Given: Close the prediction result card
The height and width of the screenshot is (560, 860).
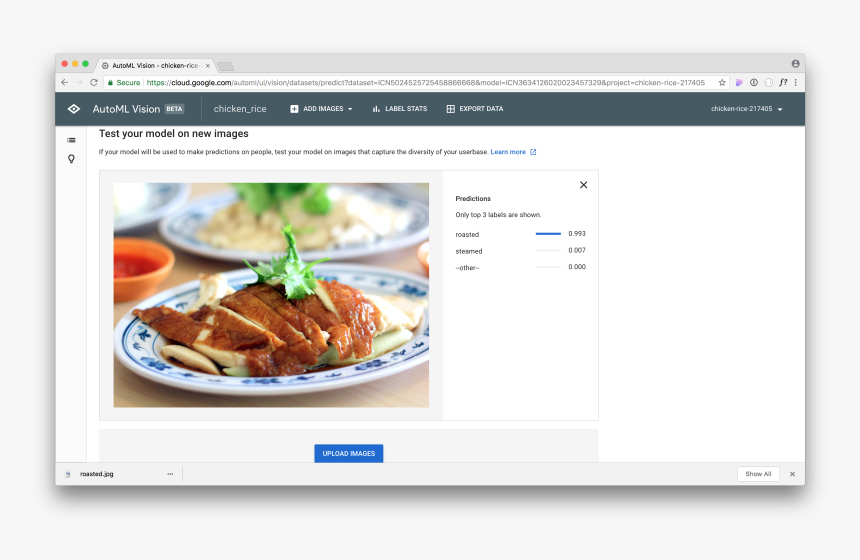Looking at the screenshot, I should 584,185.
